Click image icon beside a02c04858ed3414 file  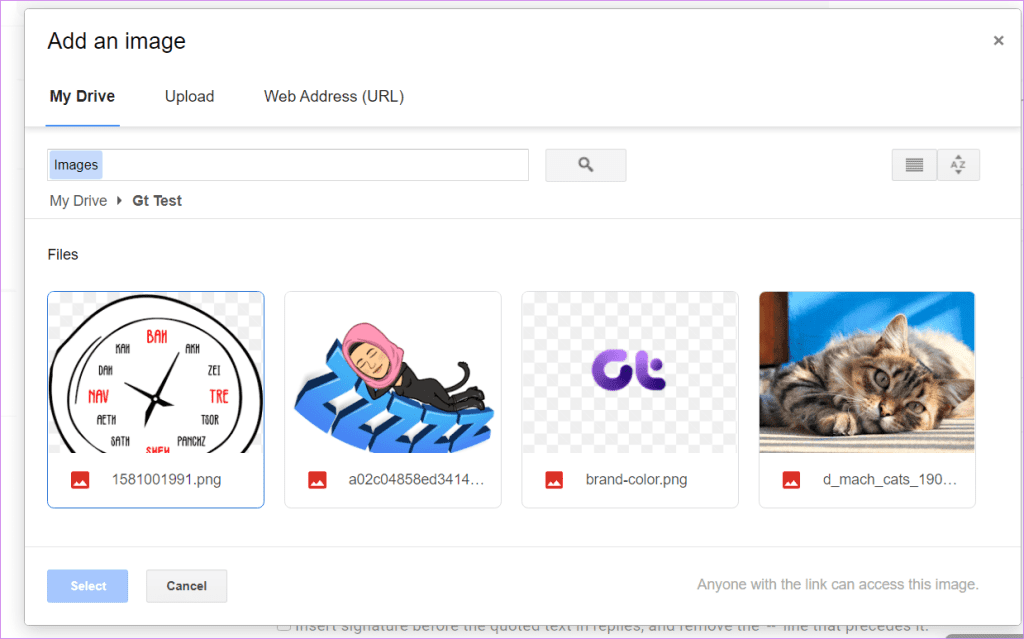[317, 480]
